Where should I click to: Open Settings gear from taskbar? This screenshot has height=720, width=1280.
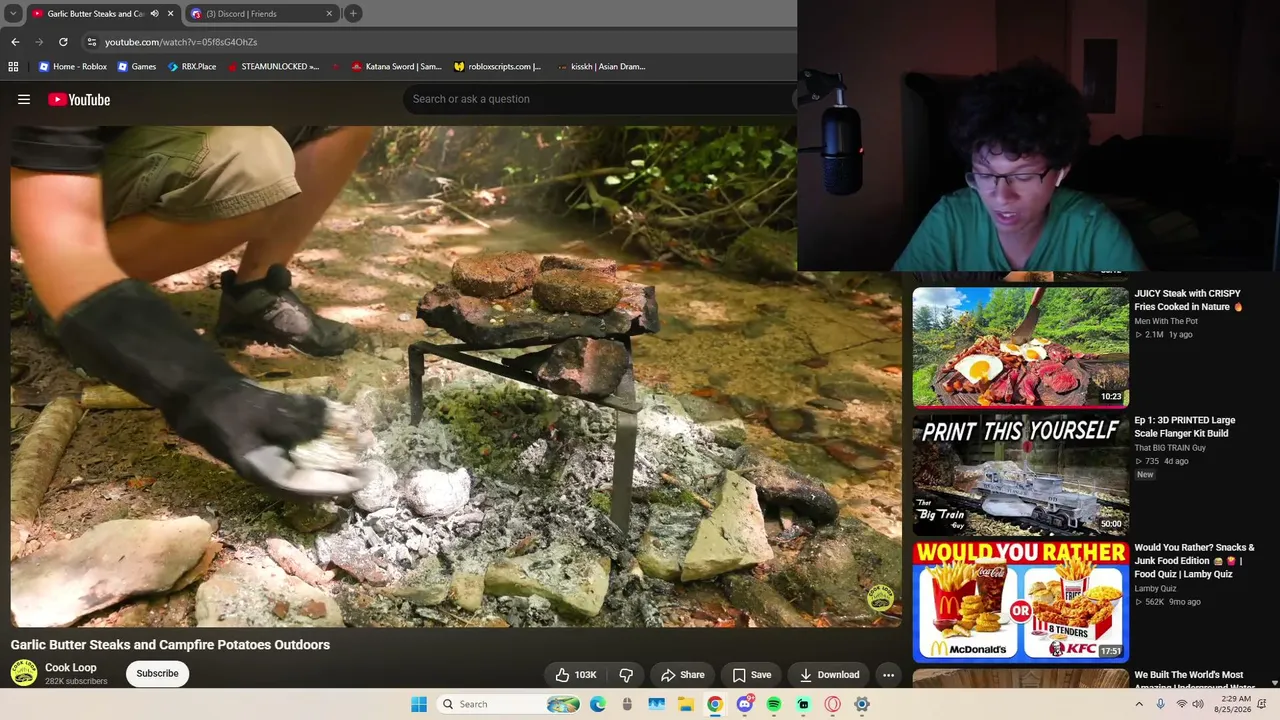pos(861,704)
